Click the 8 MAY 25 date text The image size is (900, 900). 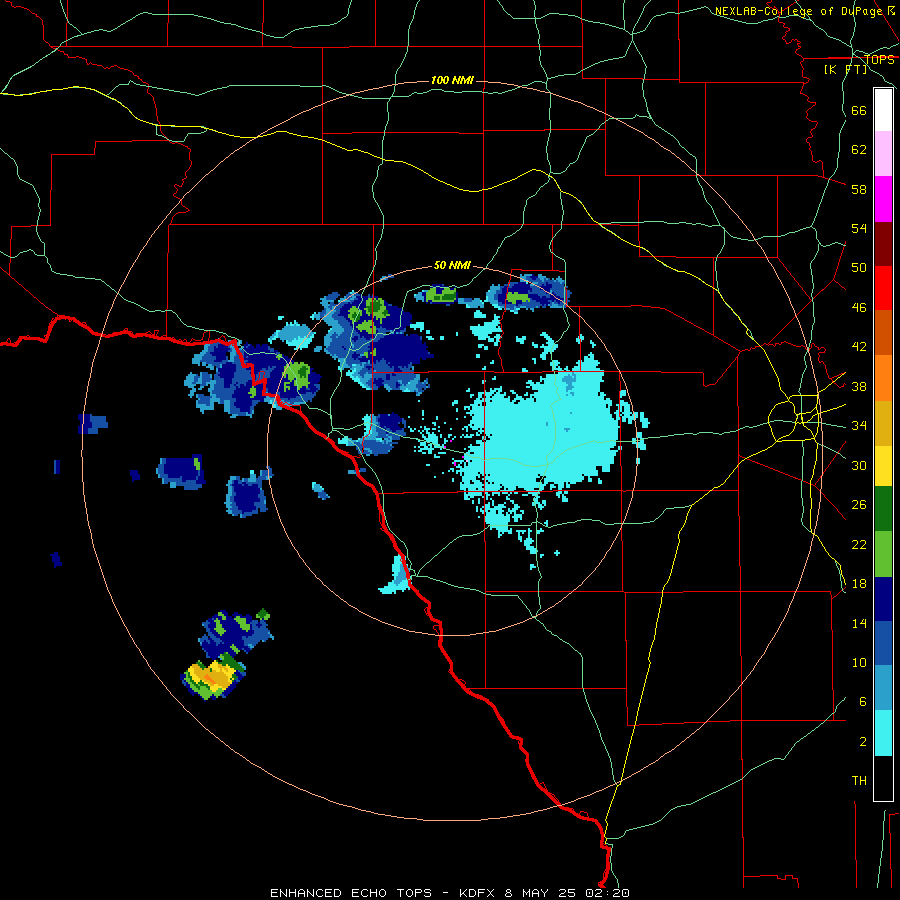point(542,893)
